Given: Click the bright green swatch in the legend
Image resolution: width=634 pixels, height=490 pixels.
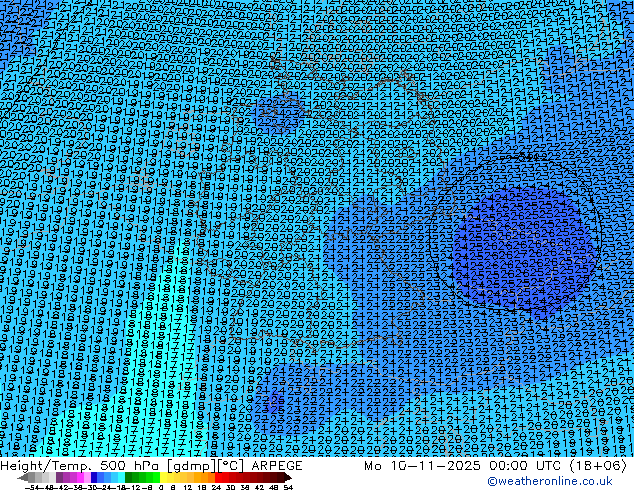Looking at the screenshot, I should tap(156, 477).
